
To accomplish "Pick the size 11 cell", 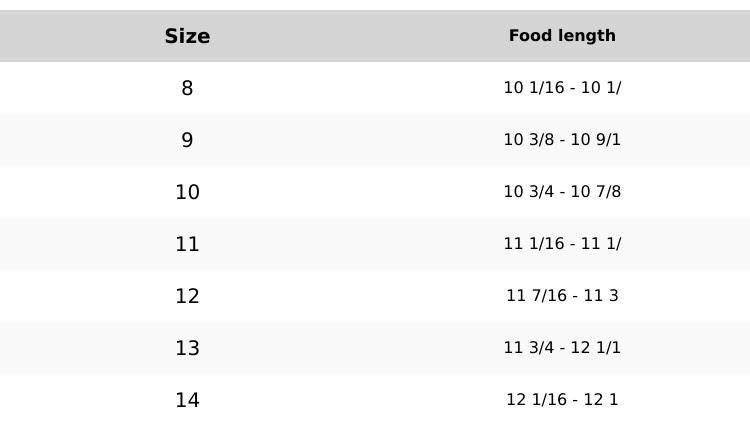I will point(187,244).
